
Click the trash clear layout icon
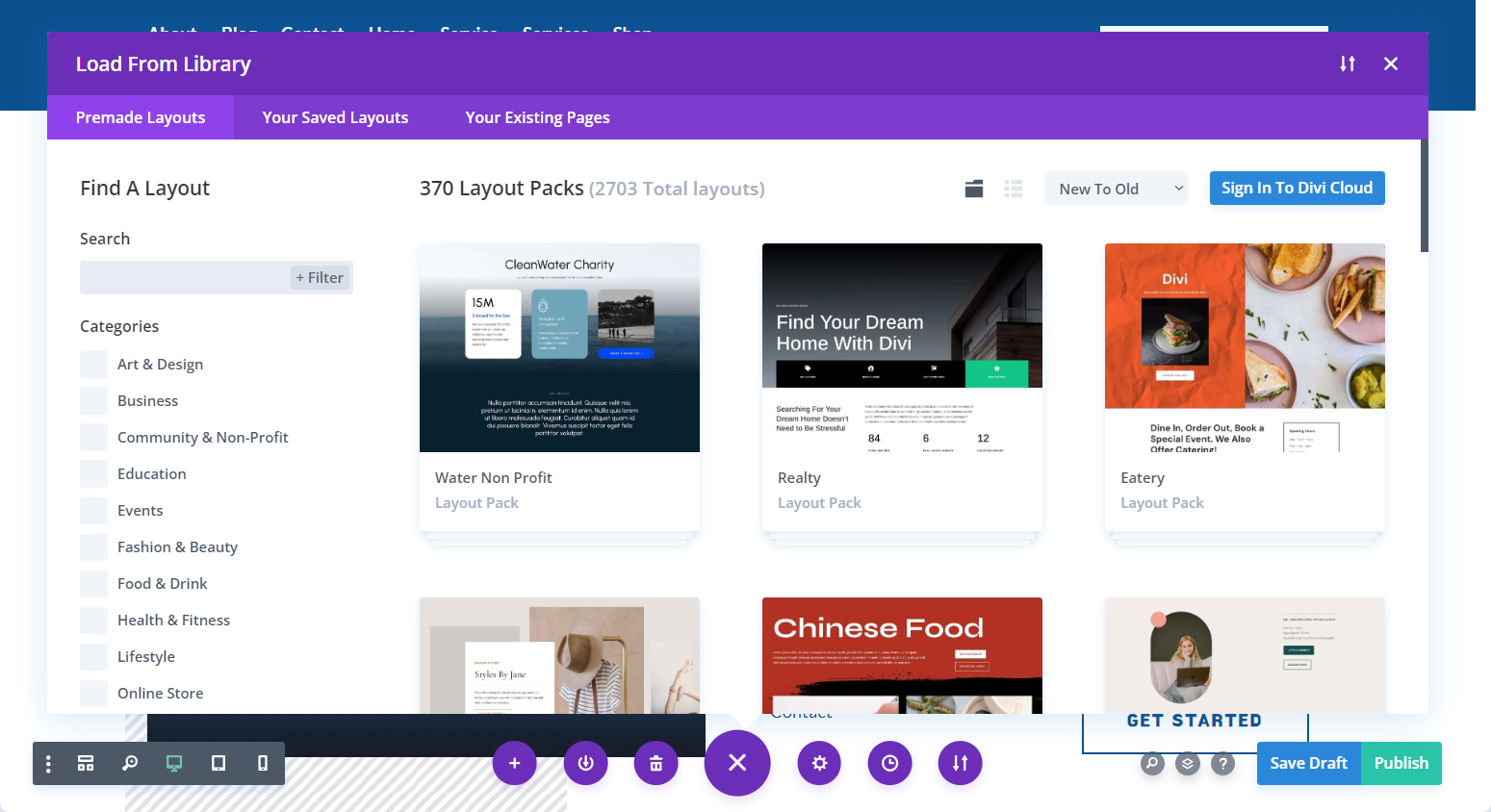[x=656, y=763]
